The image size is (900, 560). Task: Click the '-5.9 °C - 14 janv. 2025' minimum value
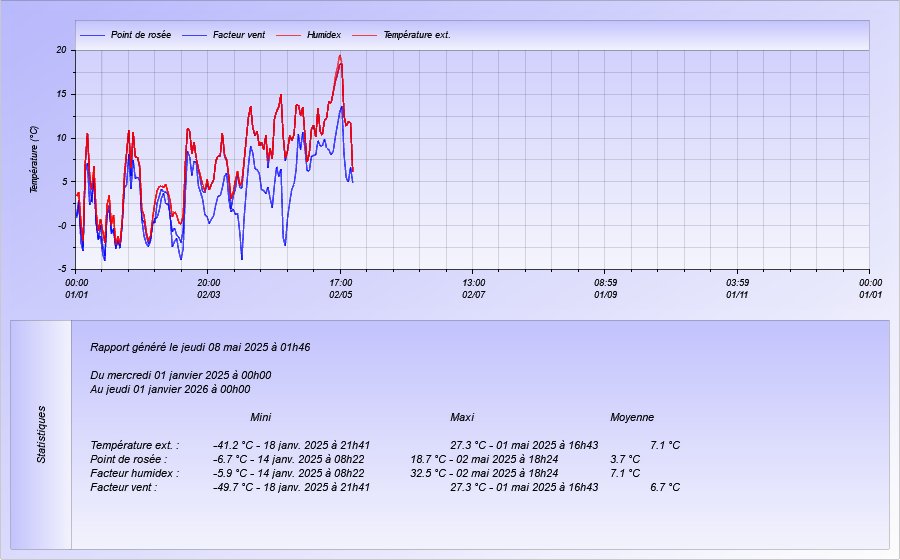(x=288, y=473)
